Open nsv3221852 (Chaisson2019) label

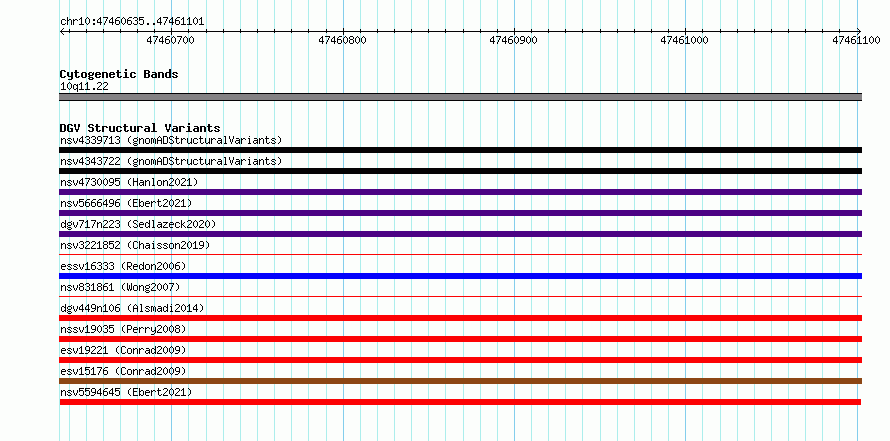[x=135, y=245]
